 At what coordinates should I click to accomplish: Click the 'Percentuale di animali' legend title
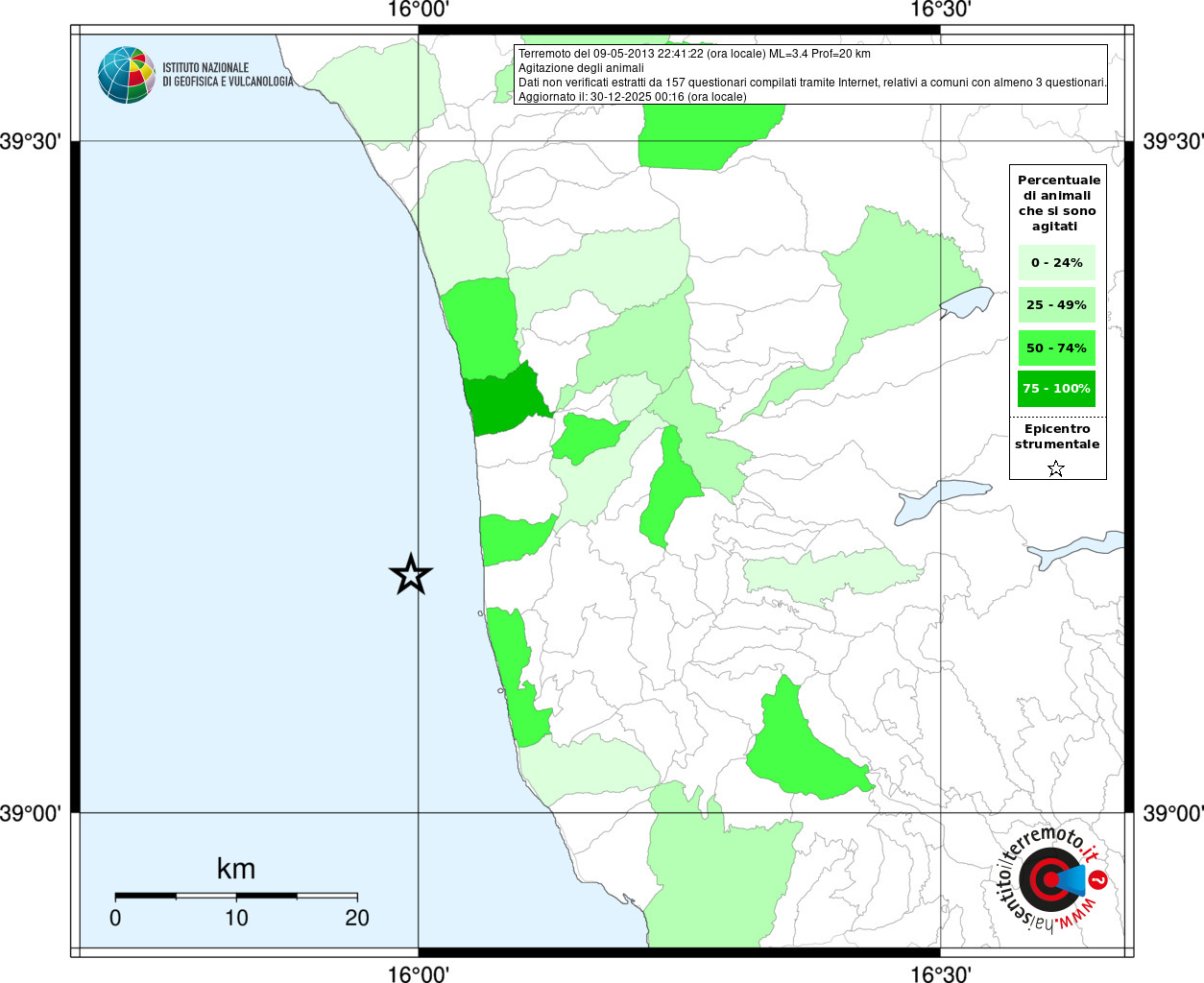tap(1057, 203)
